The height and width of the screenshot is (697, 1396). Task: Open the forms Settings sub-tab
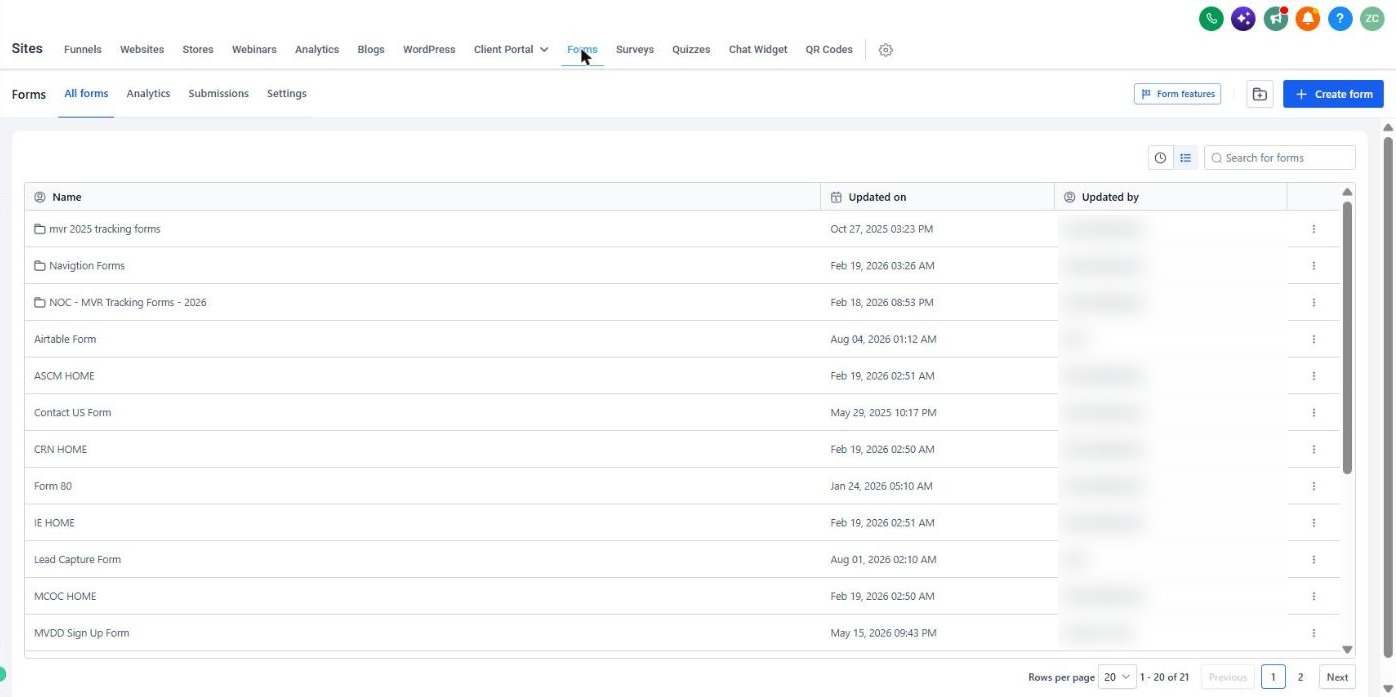click(286, 94)
